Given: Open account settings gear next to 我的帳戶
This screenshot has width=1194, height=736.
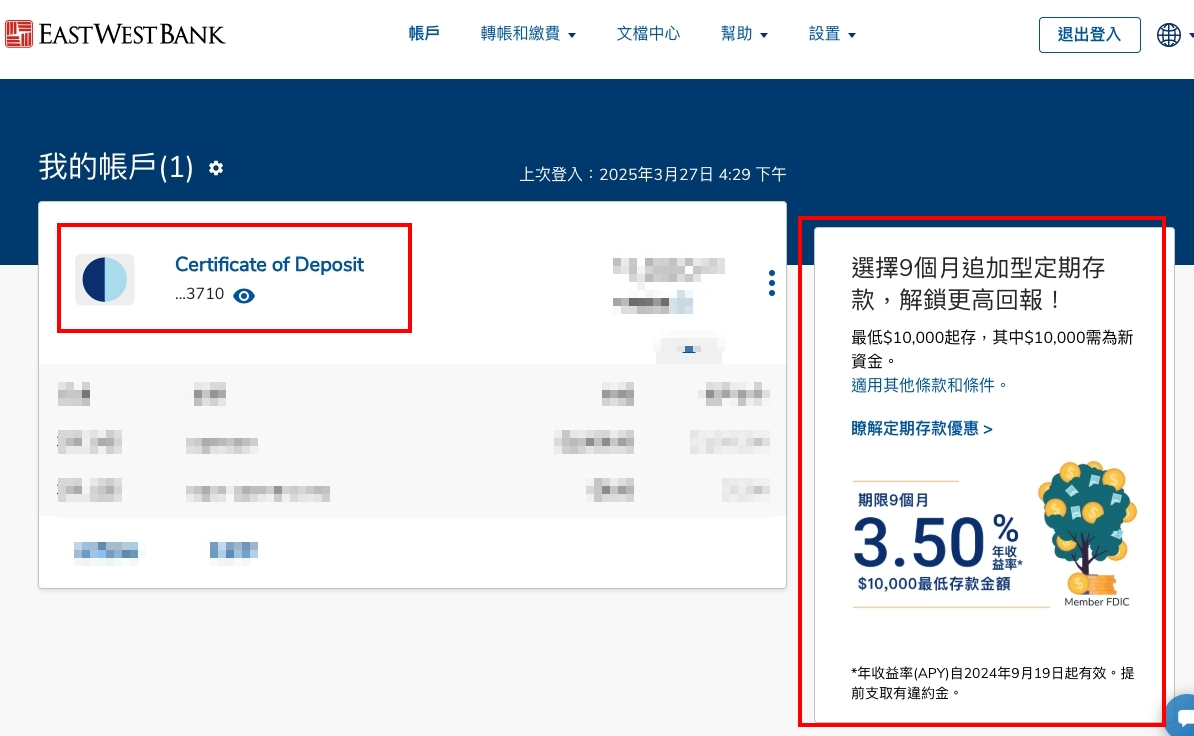Looking at the screenshot, I should pos(216,167).
